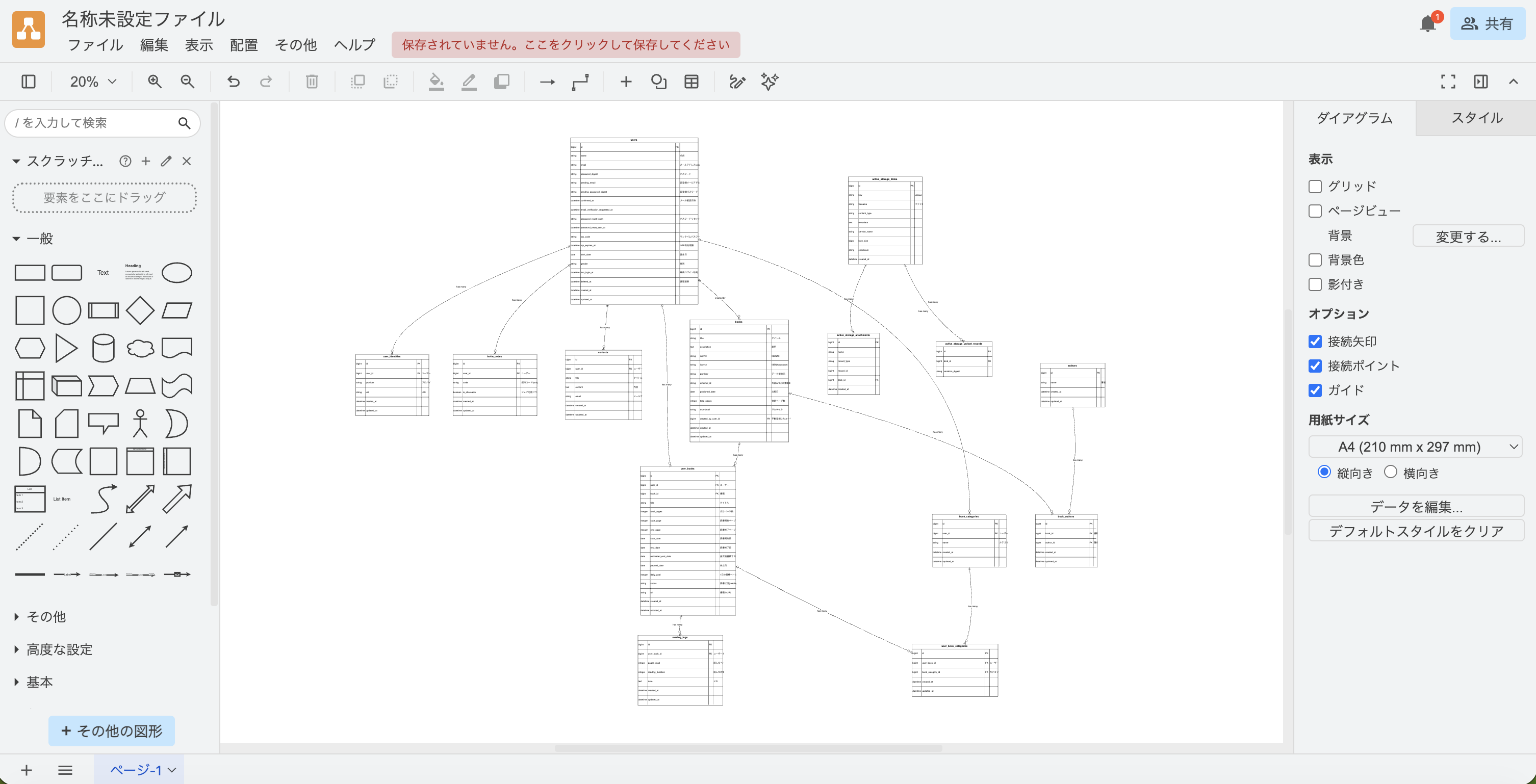Screen dimensions: 1536x784
Task: Click the insert table icon
Action: point(691,82)
